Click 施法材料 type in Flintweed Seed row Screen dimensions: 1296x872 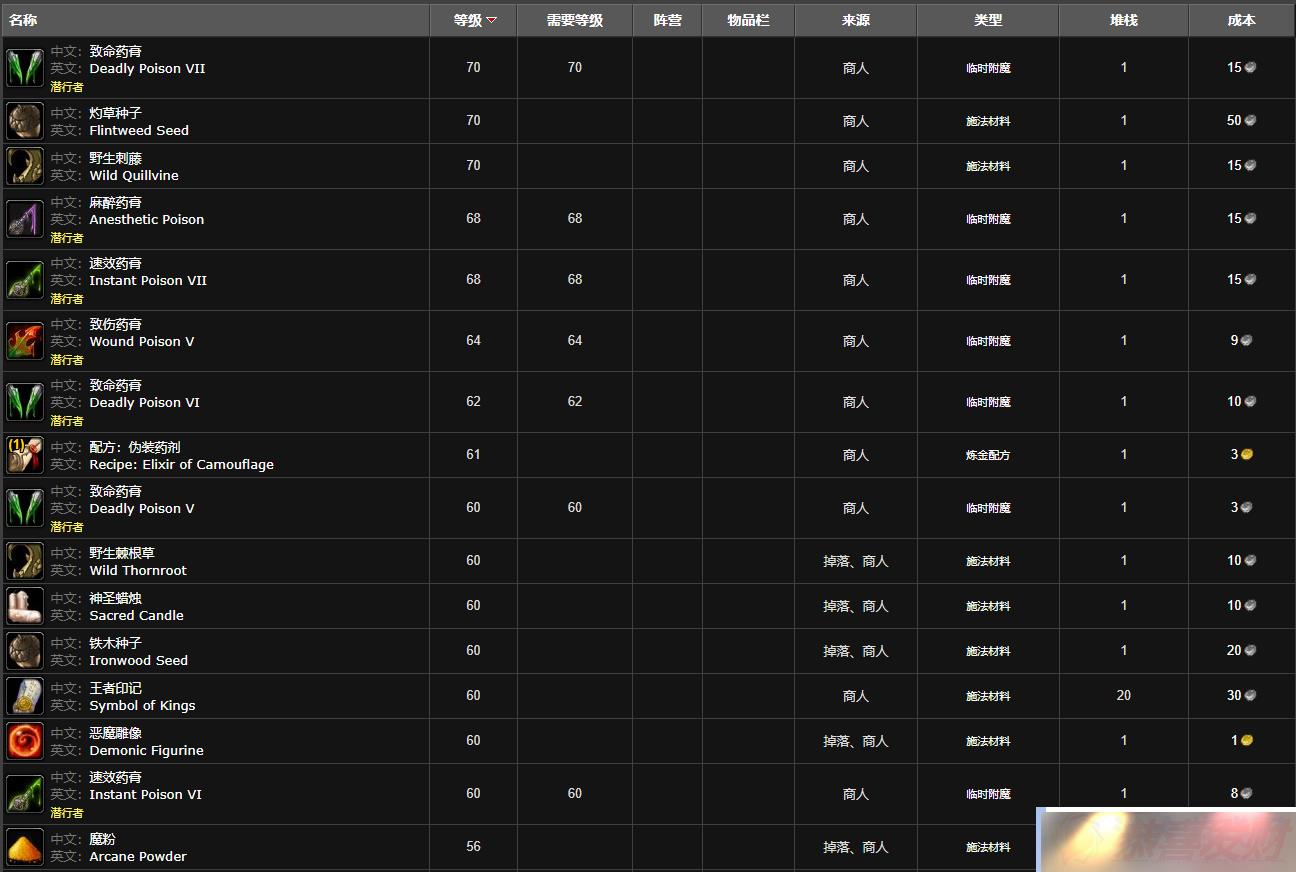(988, 121)
